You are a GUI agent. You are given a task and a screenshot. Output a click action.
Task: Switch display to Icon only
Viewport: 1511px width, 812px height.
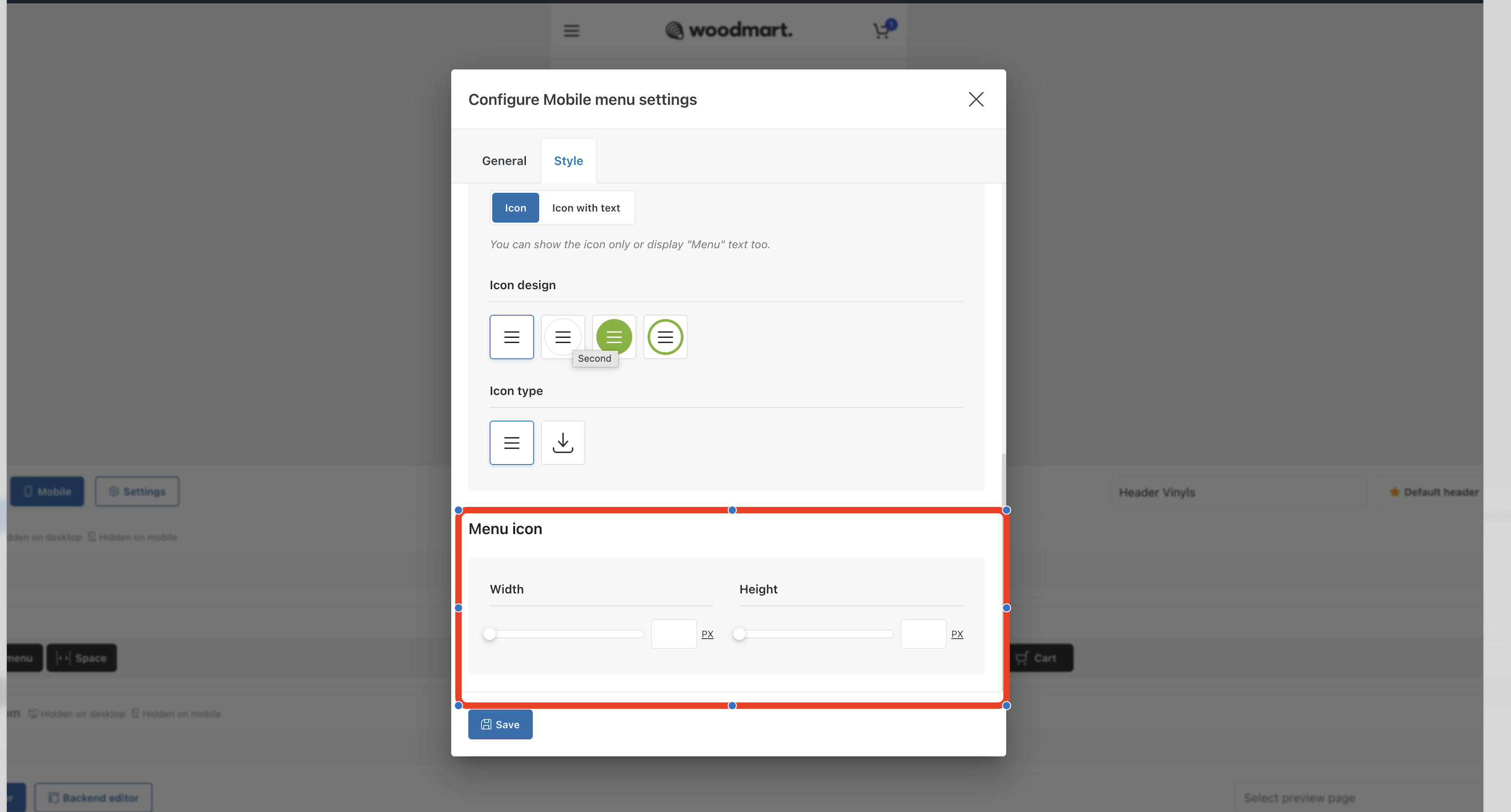[x=515, y=208]
